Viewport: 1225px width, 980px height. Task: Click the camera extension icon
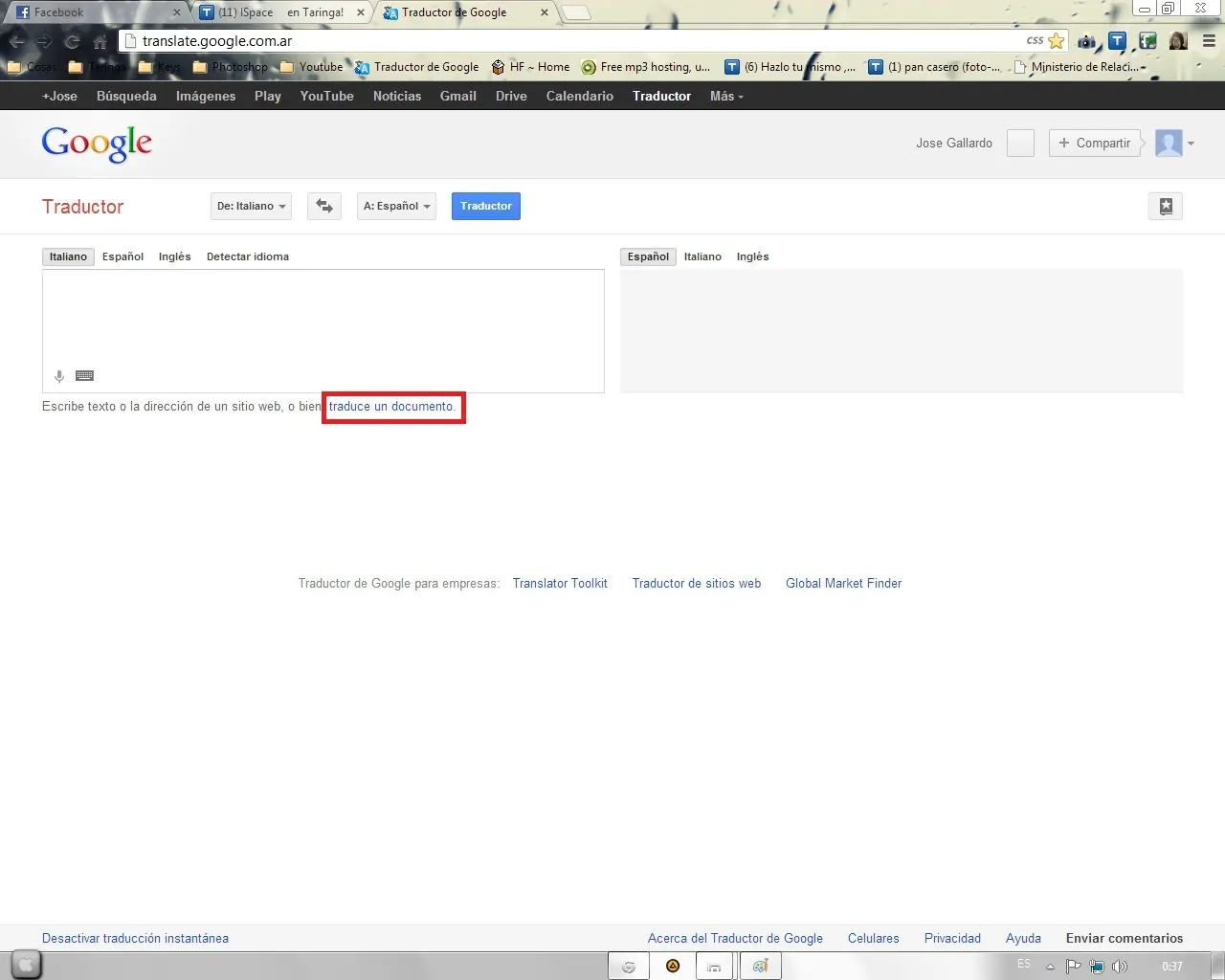click(1086, 41)
